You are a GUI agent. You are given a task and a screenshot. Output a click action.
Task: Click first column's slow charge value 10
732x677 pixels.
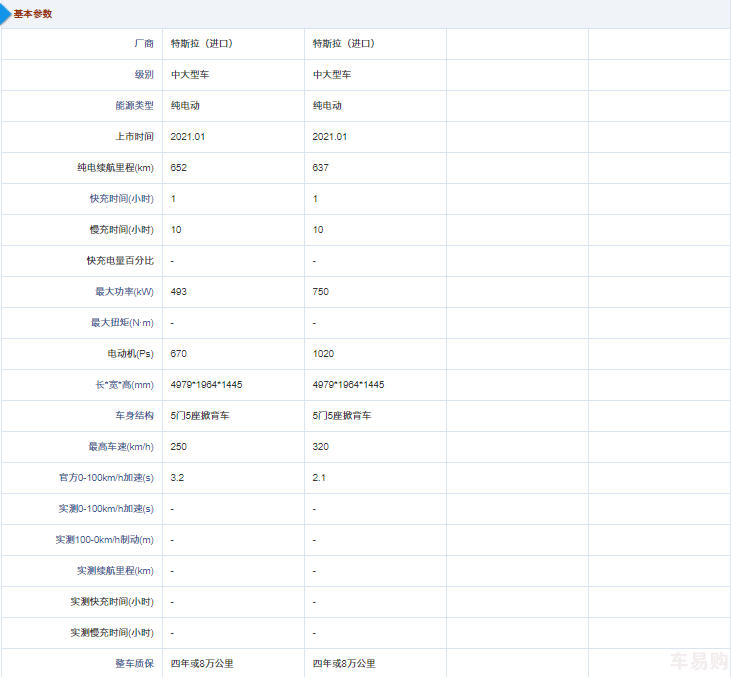(176, 230)
